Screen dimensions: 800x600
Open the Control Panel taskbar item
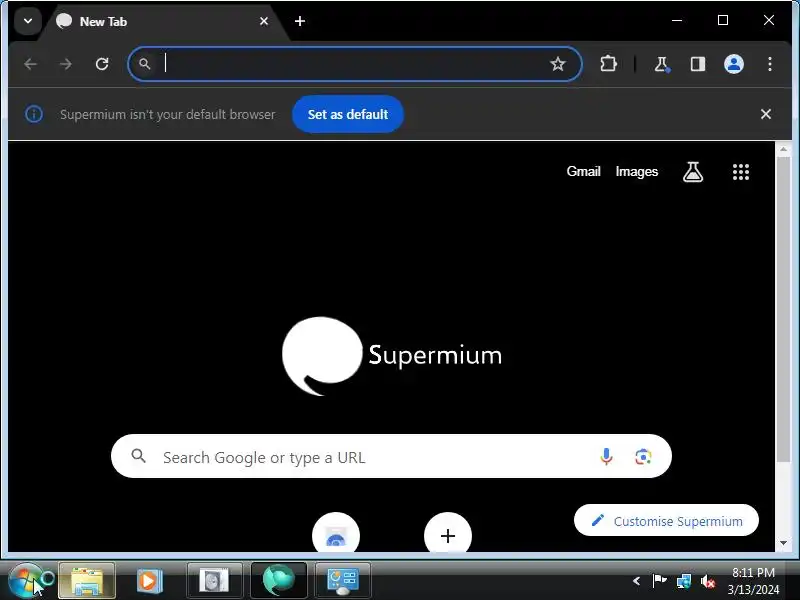coord(342,581)
